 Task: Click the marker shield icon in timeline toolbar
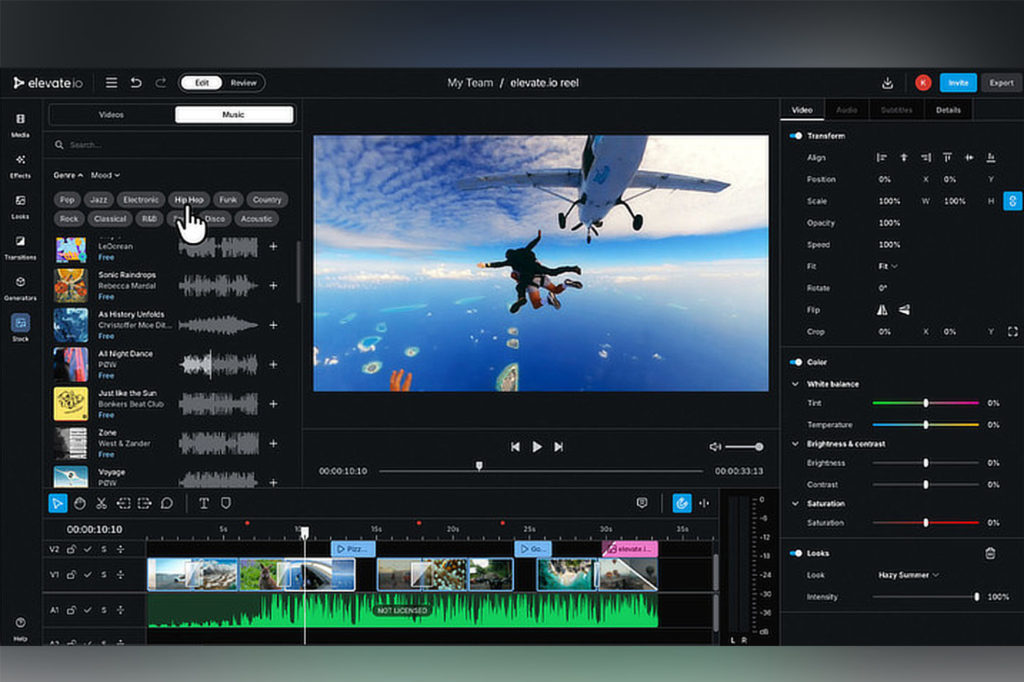[226, 503]
